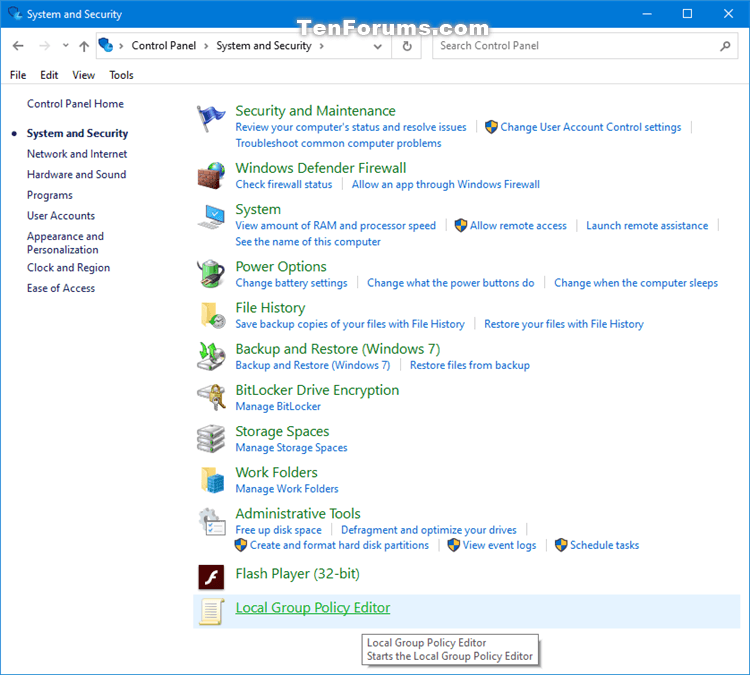Click the Flash Player icon
The height and width of the screenshot is (675, 750).
(211, 577)
